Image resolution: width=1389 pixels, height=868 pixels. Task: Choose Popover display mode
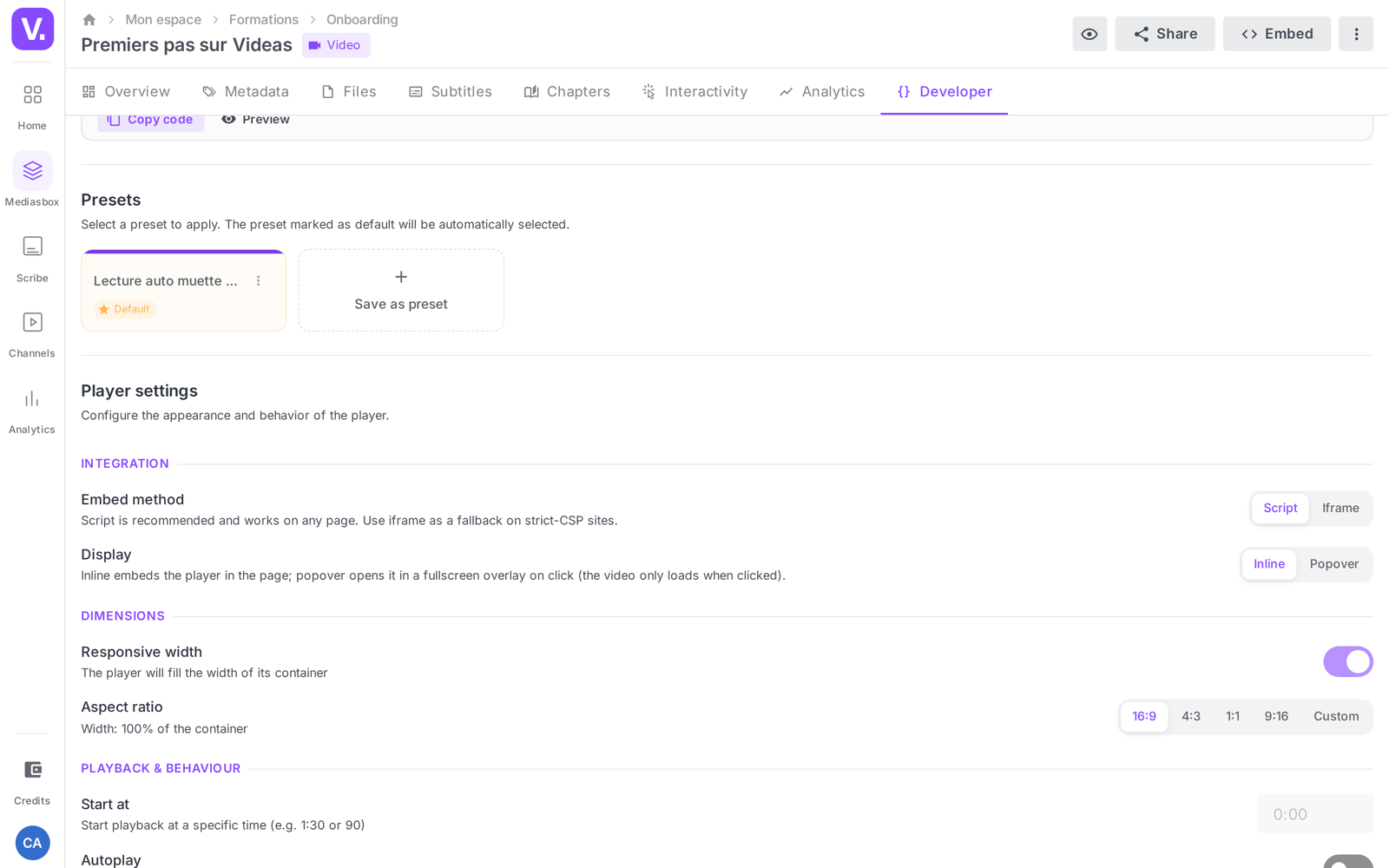click(1334, 564)
